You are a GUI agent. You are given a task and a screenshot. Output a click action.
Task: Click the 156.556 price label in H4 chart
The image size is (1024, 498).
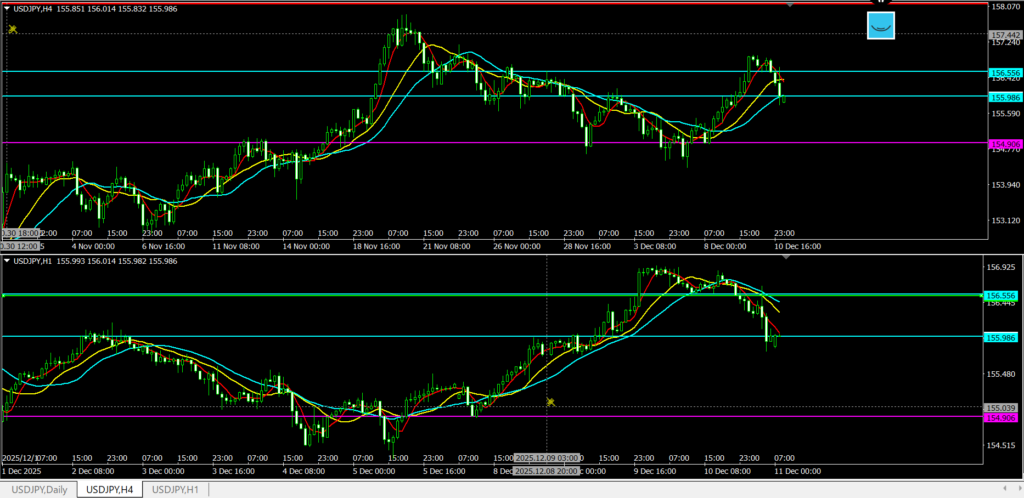point(1003,73)
